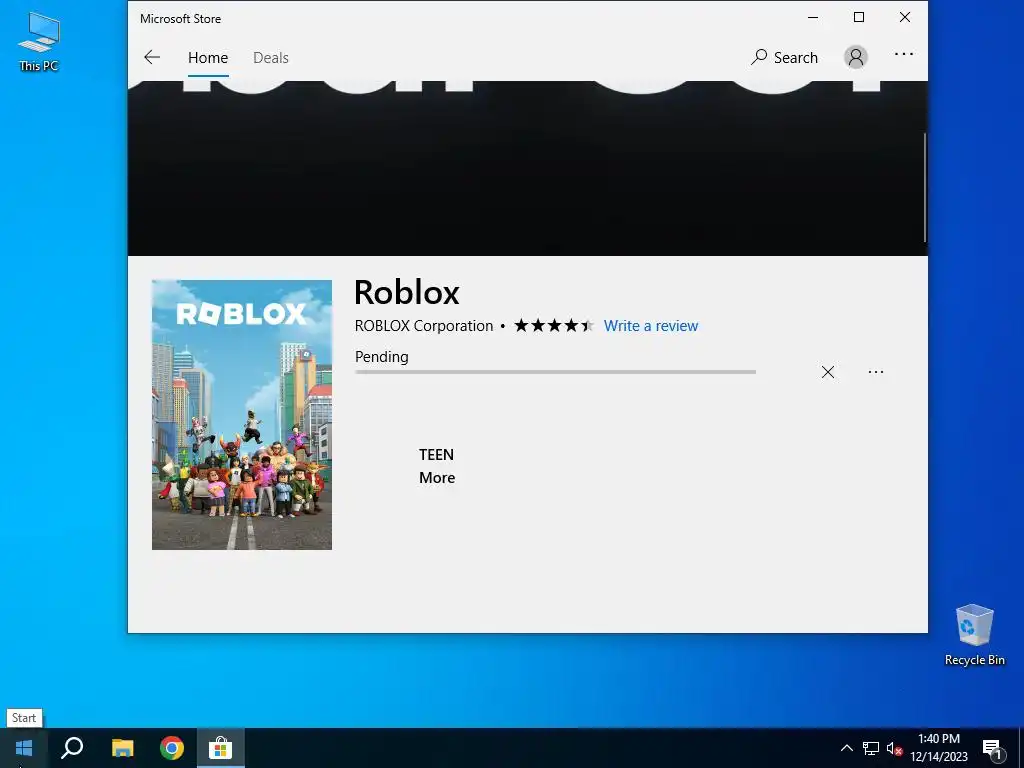Open the network status tray icon
The height and width of the screenshot is (768, 1024).
pyautogui.click(x=871, y=748)
